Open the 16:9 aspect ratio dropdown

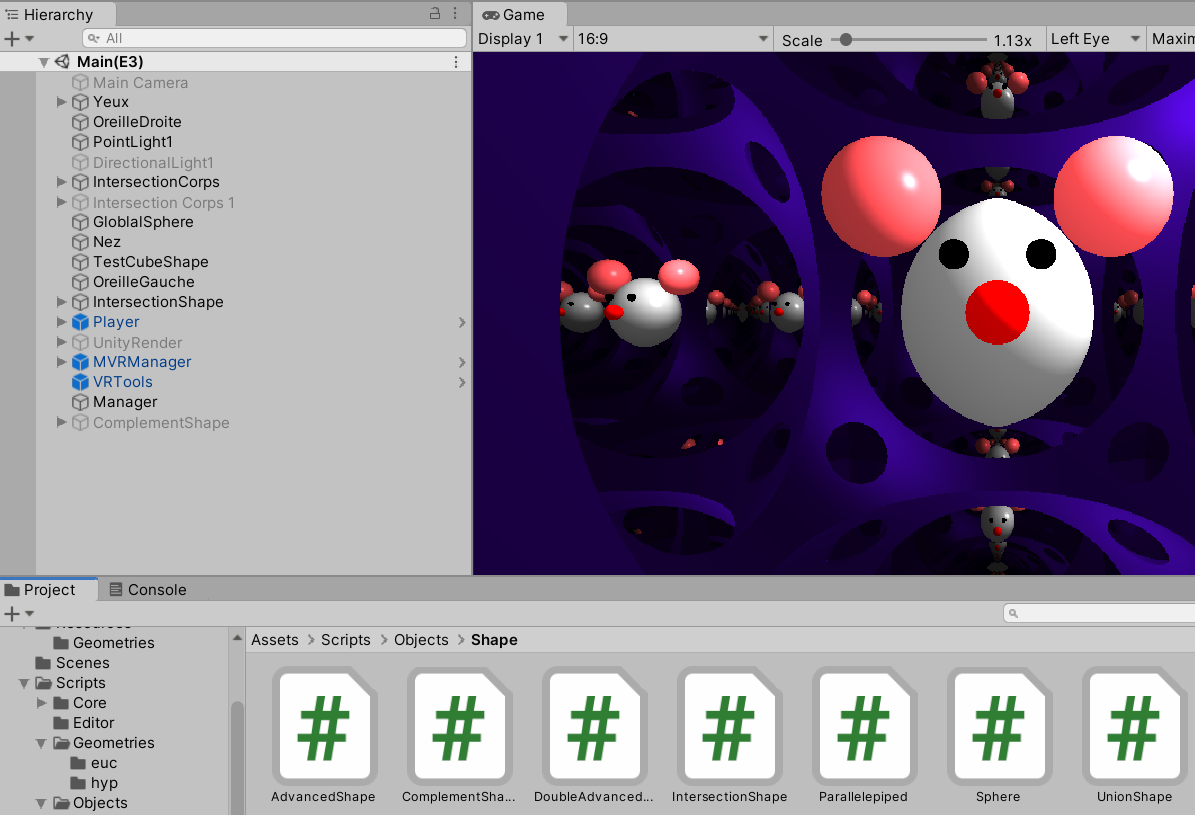672,39
